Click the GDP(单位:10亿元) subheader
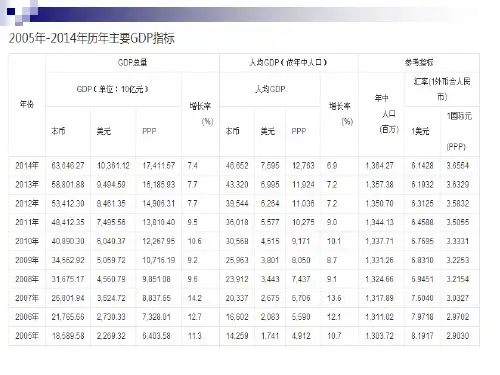 point(113,89)
